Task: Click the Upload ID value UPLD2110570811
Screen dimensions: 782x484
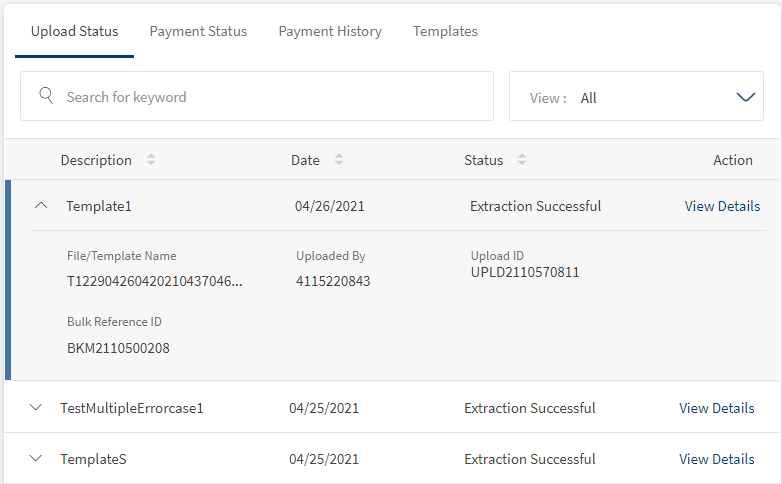Action: (525, 272)
